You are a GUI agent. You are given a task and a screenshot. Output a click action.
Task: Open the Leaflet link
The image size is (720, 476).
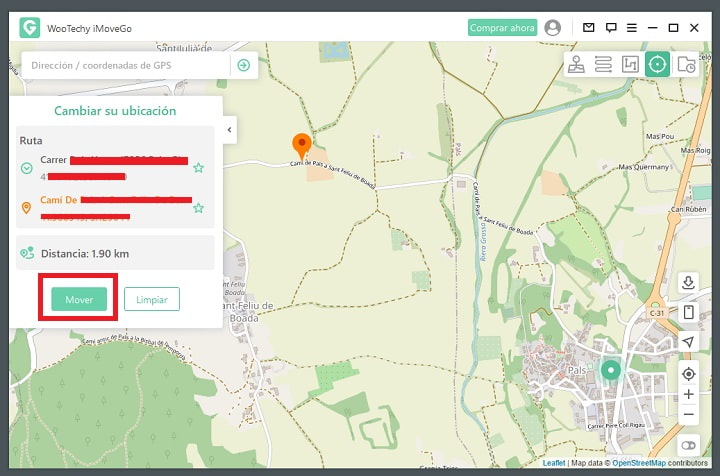point(554,463)
